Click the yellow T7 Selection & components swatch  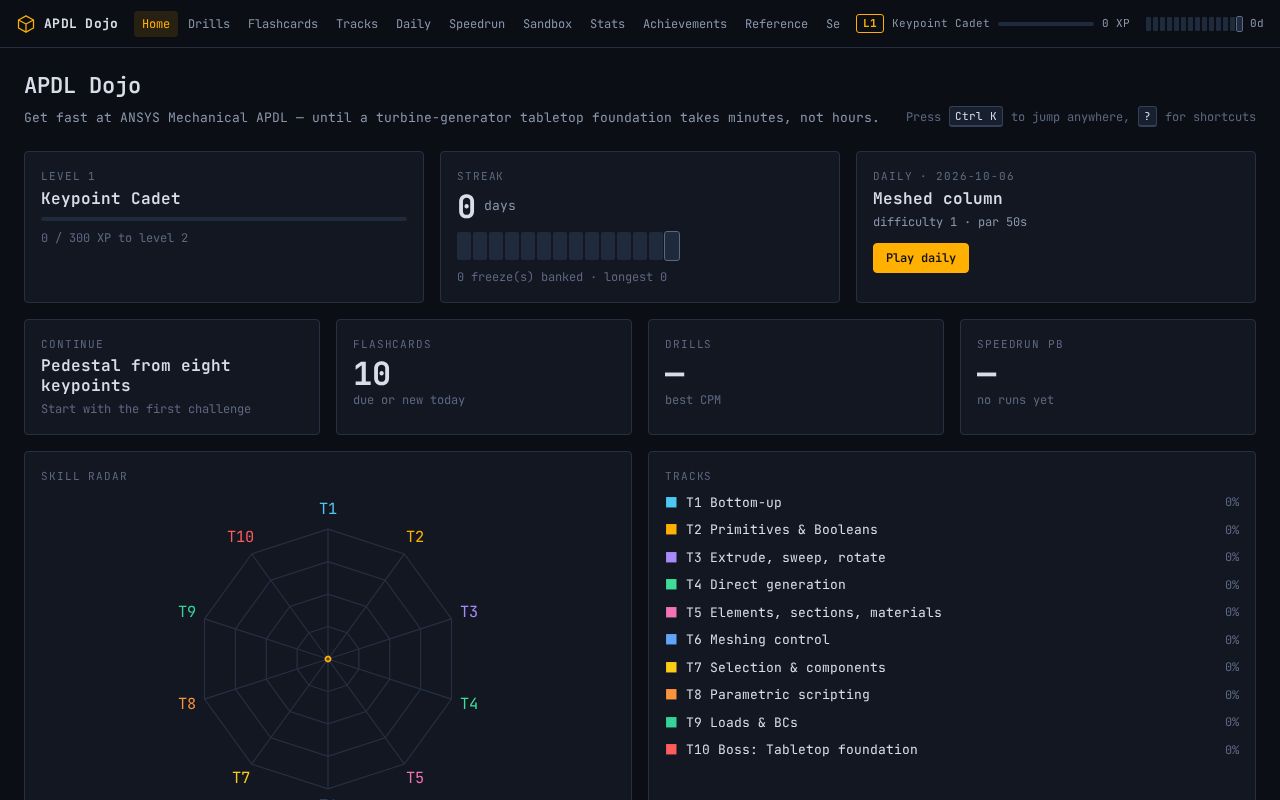(x=671, y=667)
